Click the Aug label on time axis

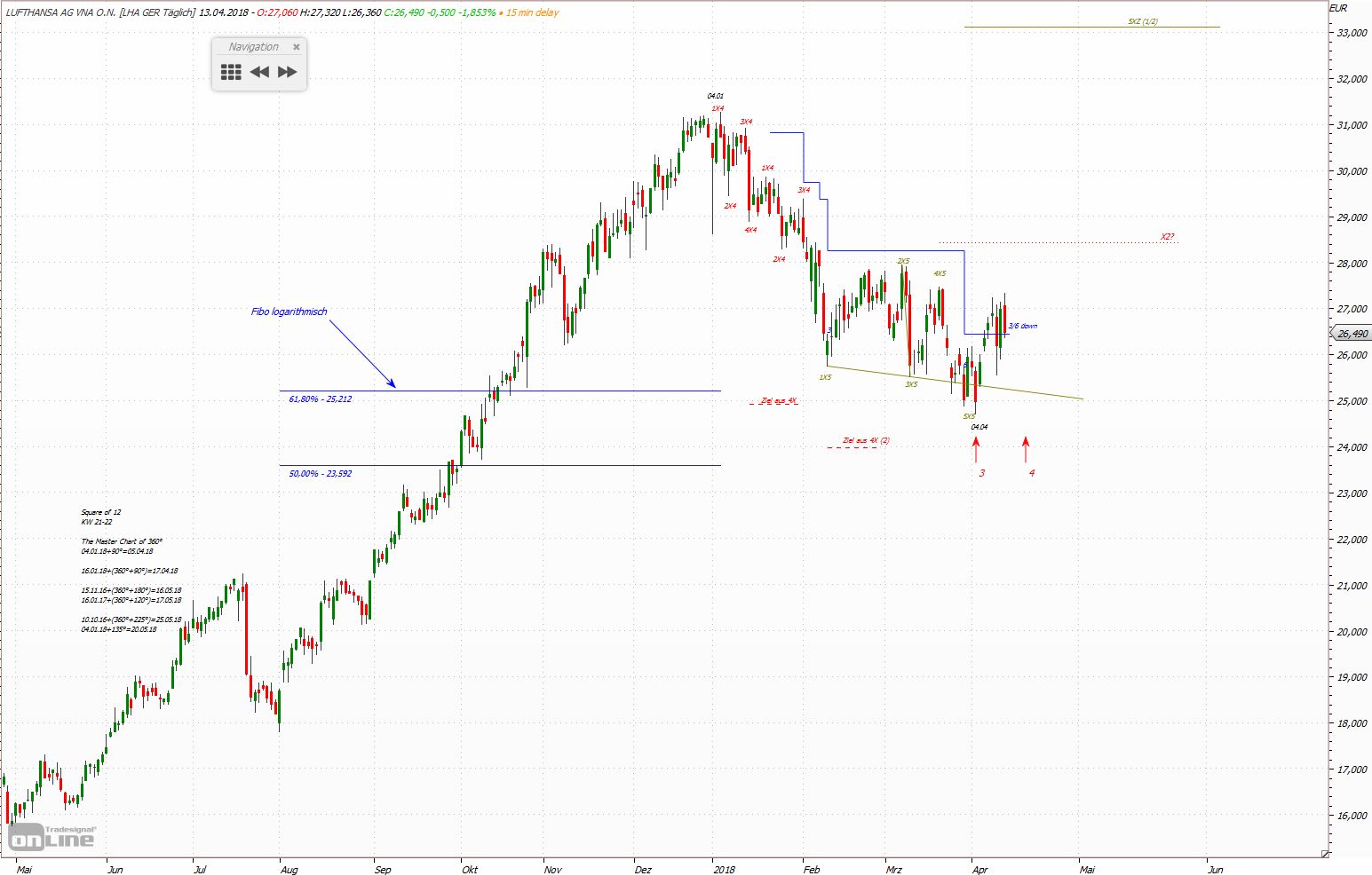(289, 869)
